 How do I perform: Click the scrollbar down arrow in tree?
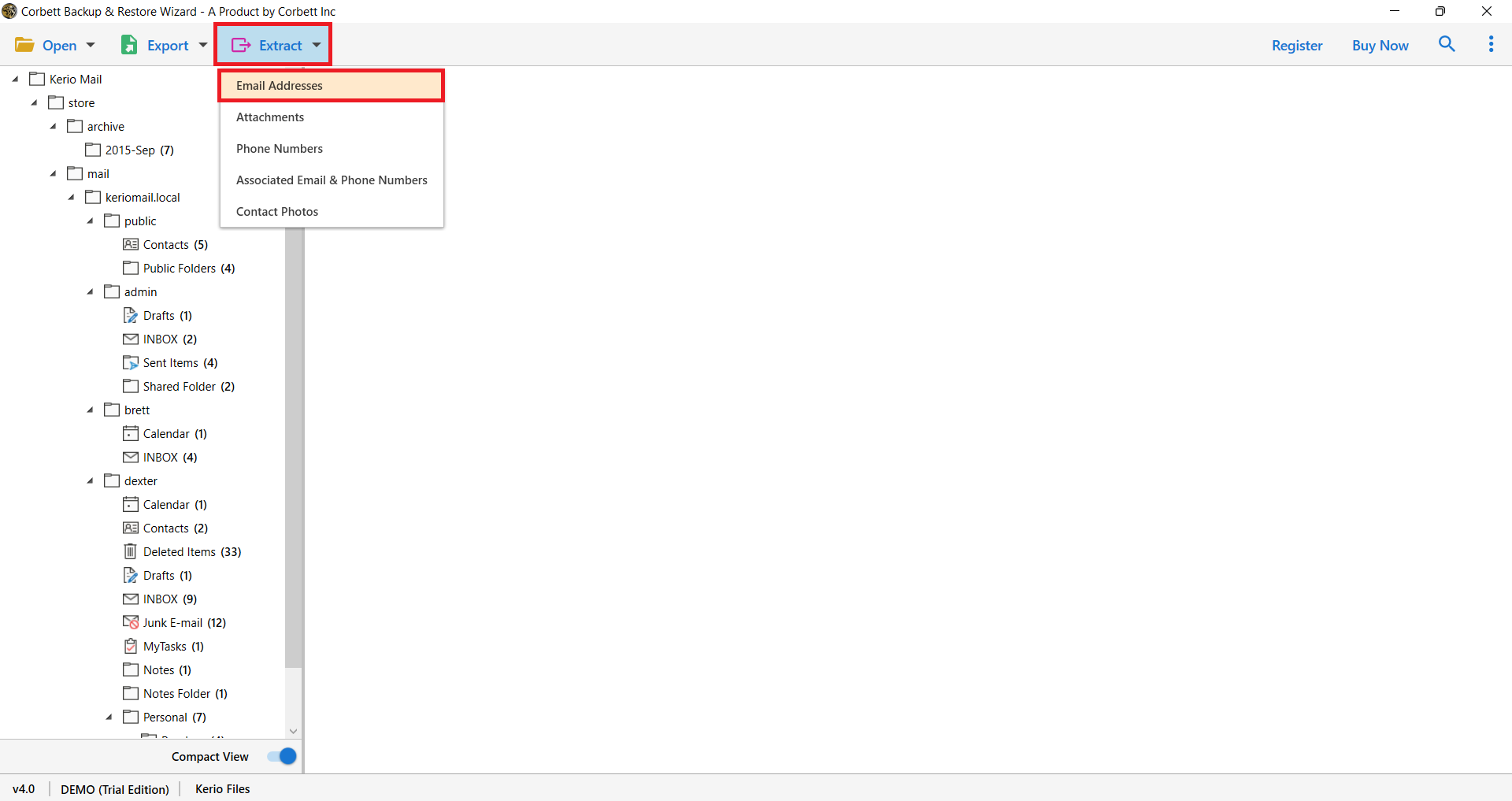point(293,731)
